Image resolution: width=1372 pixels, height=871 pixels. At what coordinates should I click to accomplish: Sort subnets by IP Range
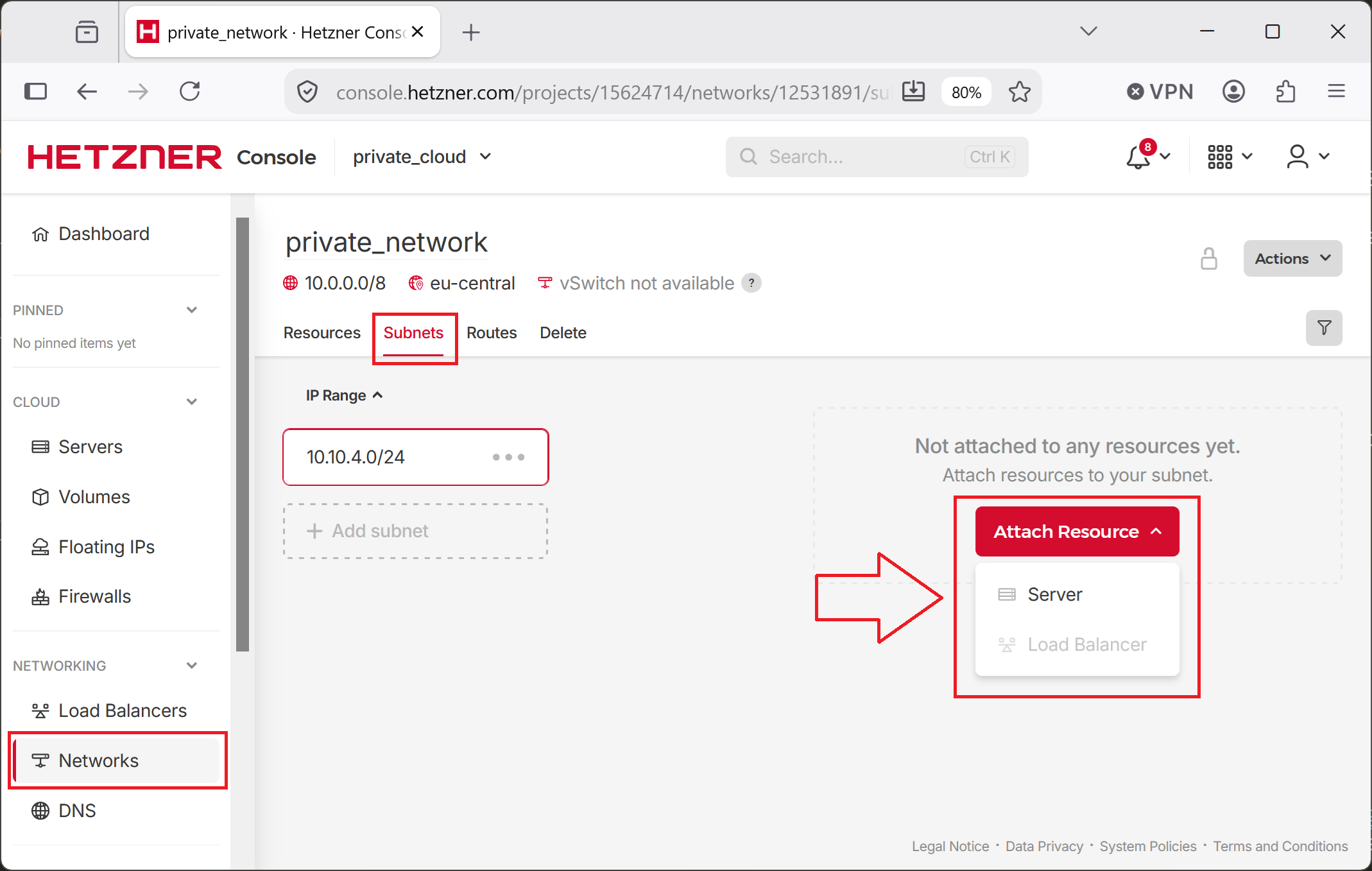[x=344, y=395]
